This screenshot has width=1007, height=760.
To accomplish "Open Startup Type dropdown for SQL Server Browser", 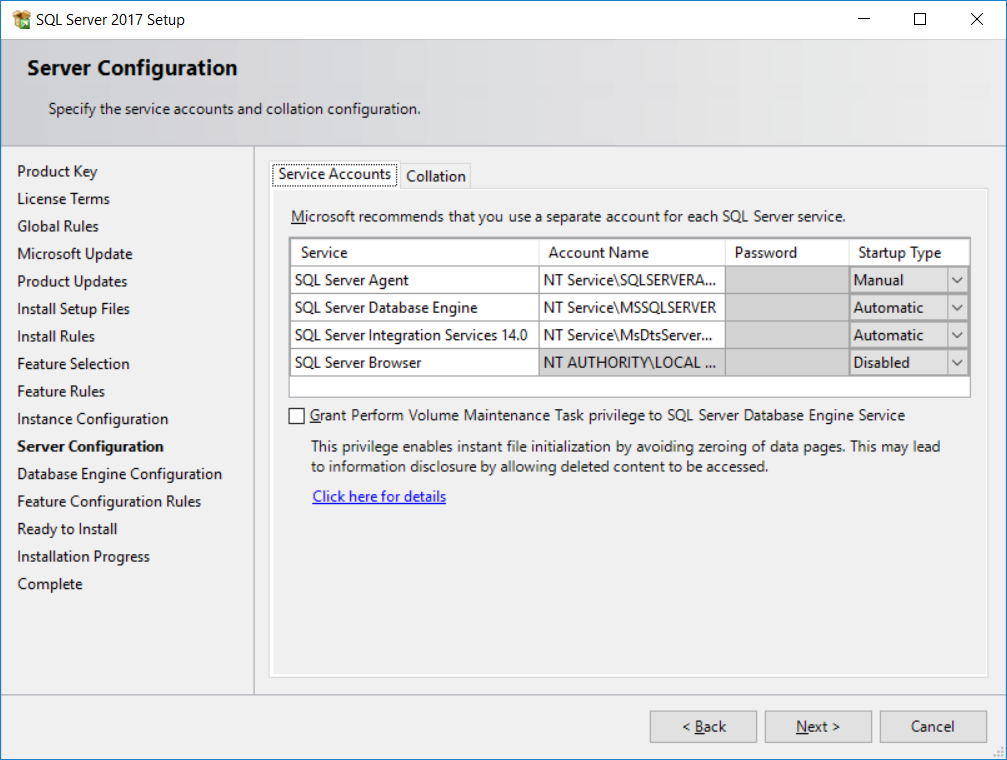I will click(957, 363).
